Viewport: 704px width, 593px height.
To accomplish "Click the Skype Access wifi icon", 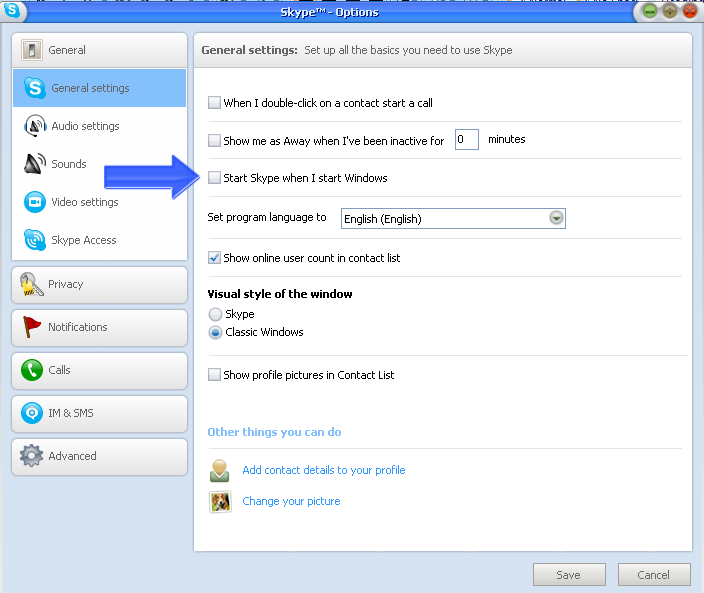I will tap(35, 240).
